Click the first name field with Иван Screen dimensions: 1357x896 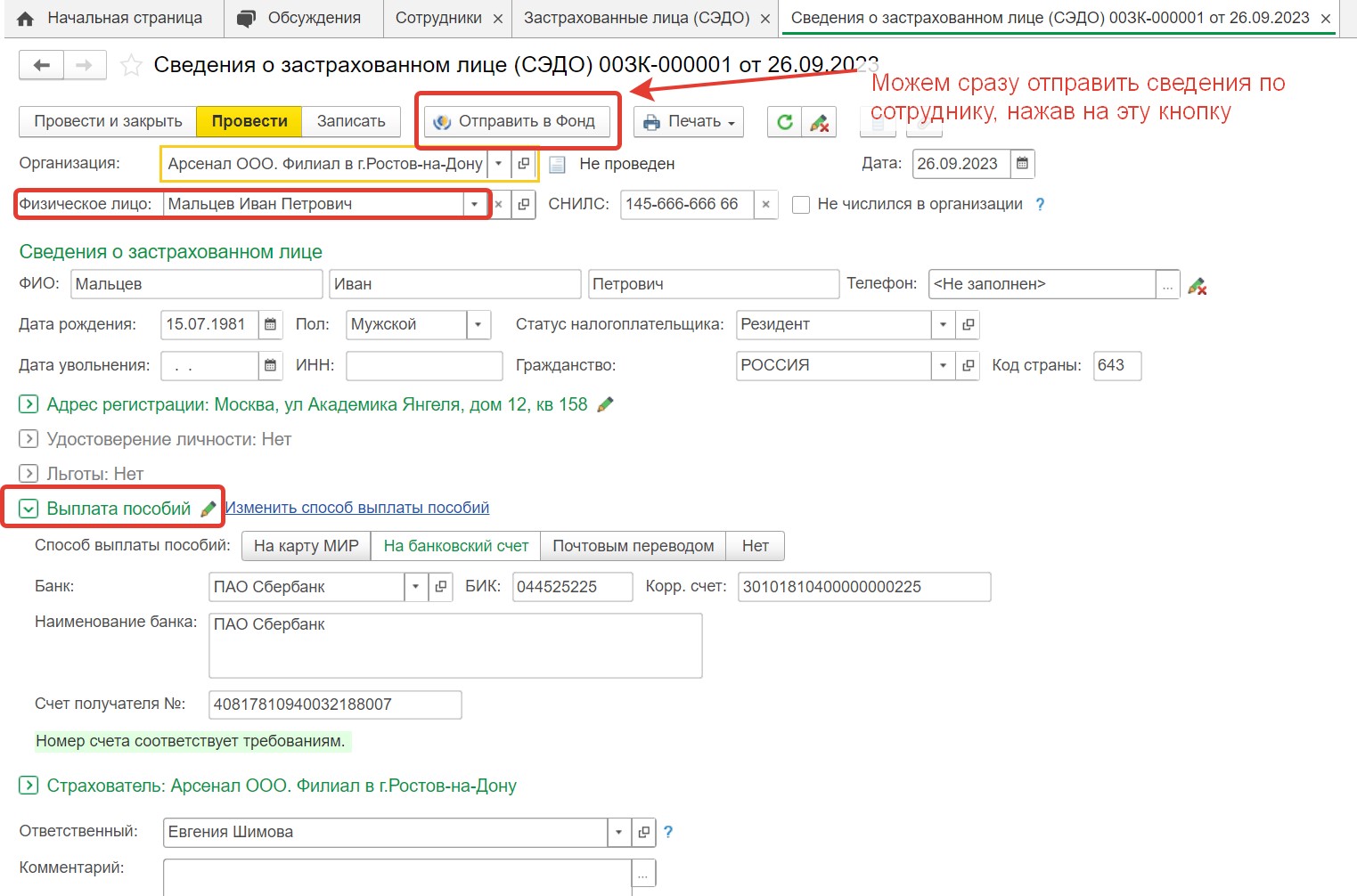click(x=454, y=284)
